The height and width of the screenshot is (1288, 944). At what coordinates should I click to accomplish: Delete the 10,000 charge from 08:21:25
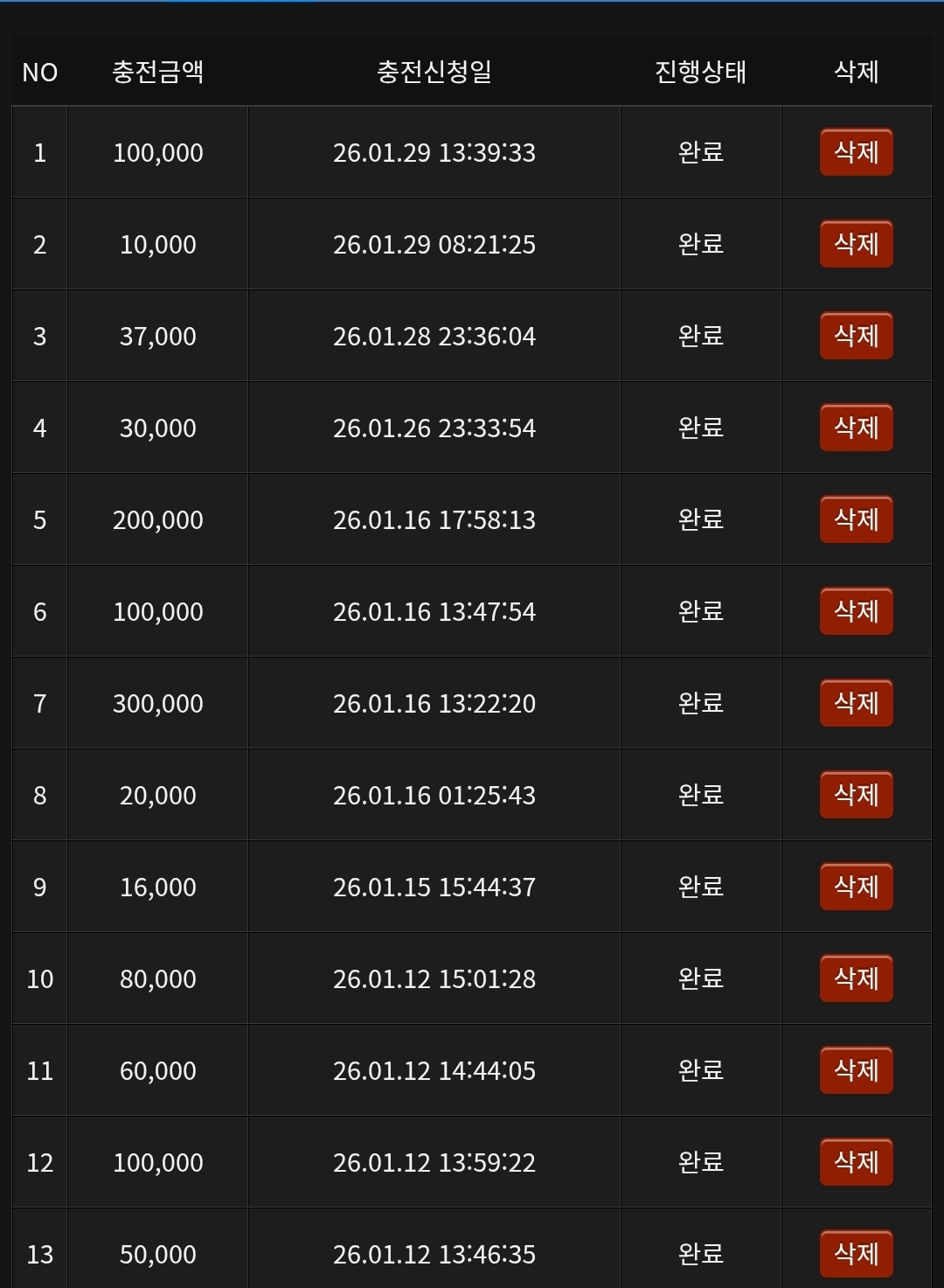tap(856, 244)
